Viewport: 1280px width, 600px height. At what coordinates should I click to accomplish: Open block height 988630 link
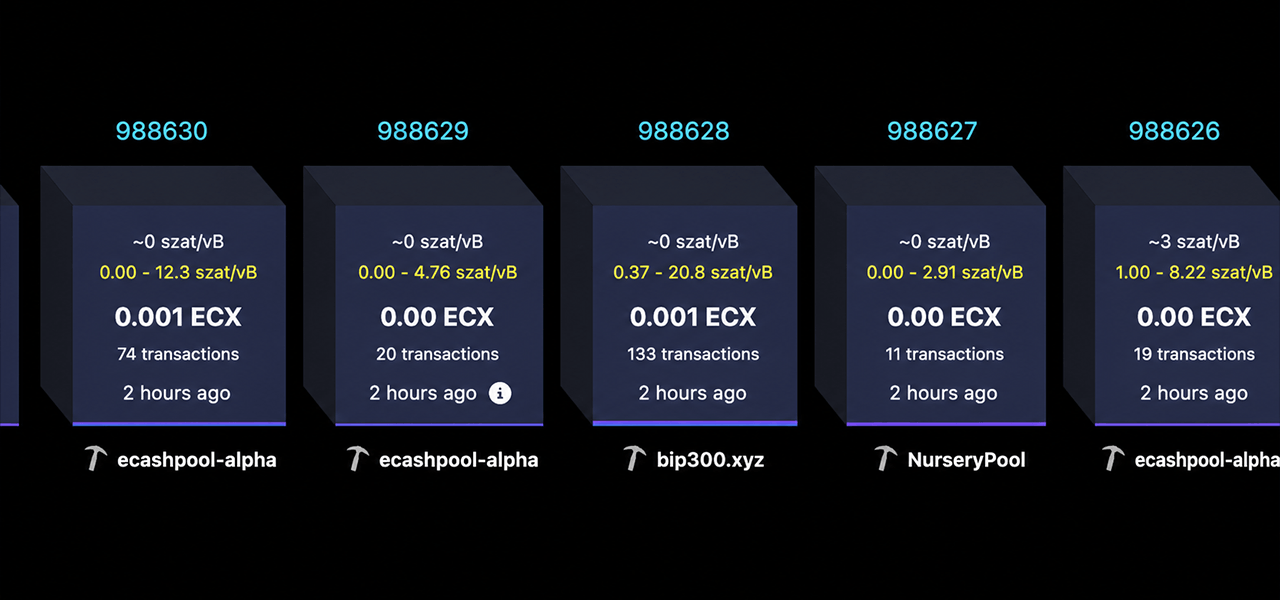pyautogui.click(x=161, y=131)
